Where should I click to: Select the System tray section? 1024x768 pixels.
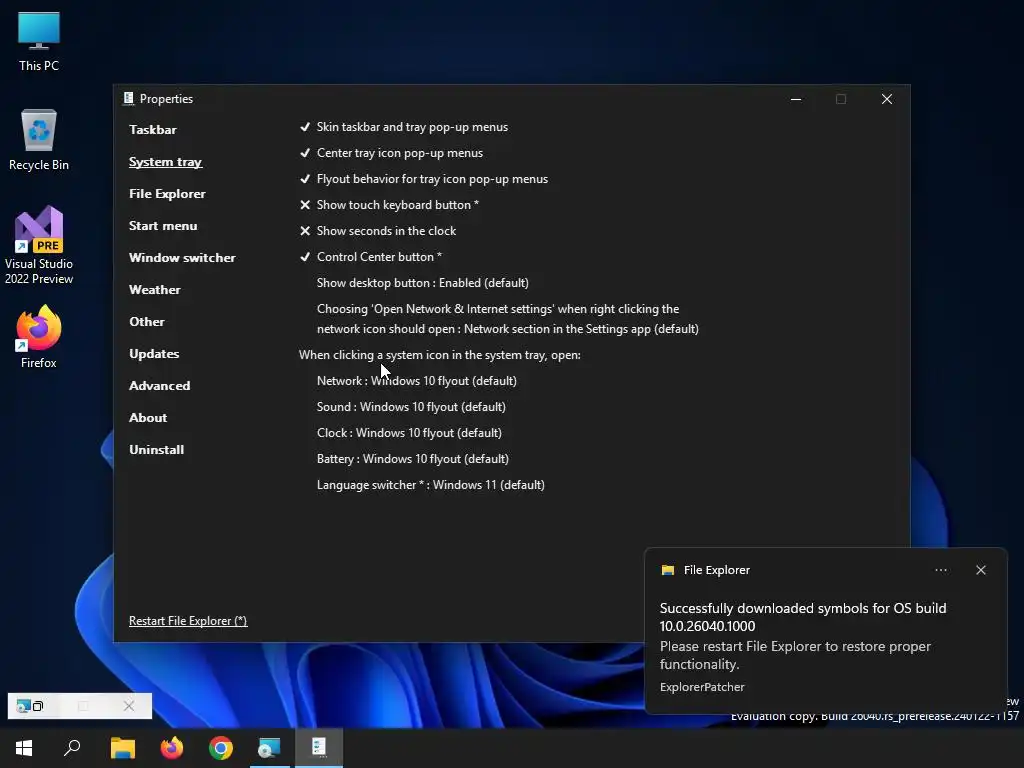[165, 162]
